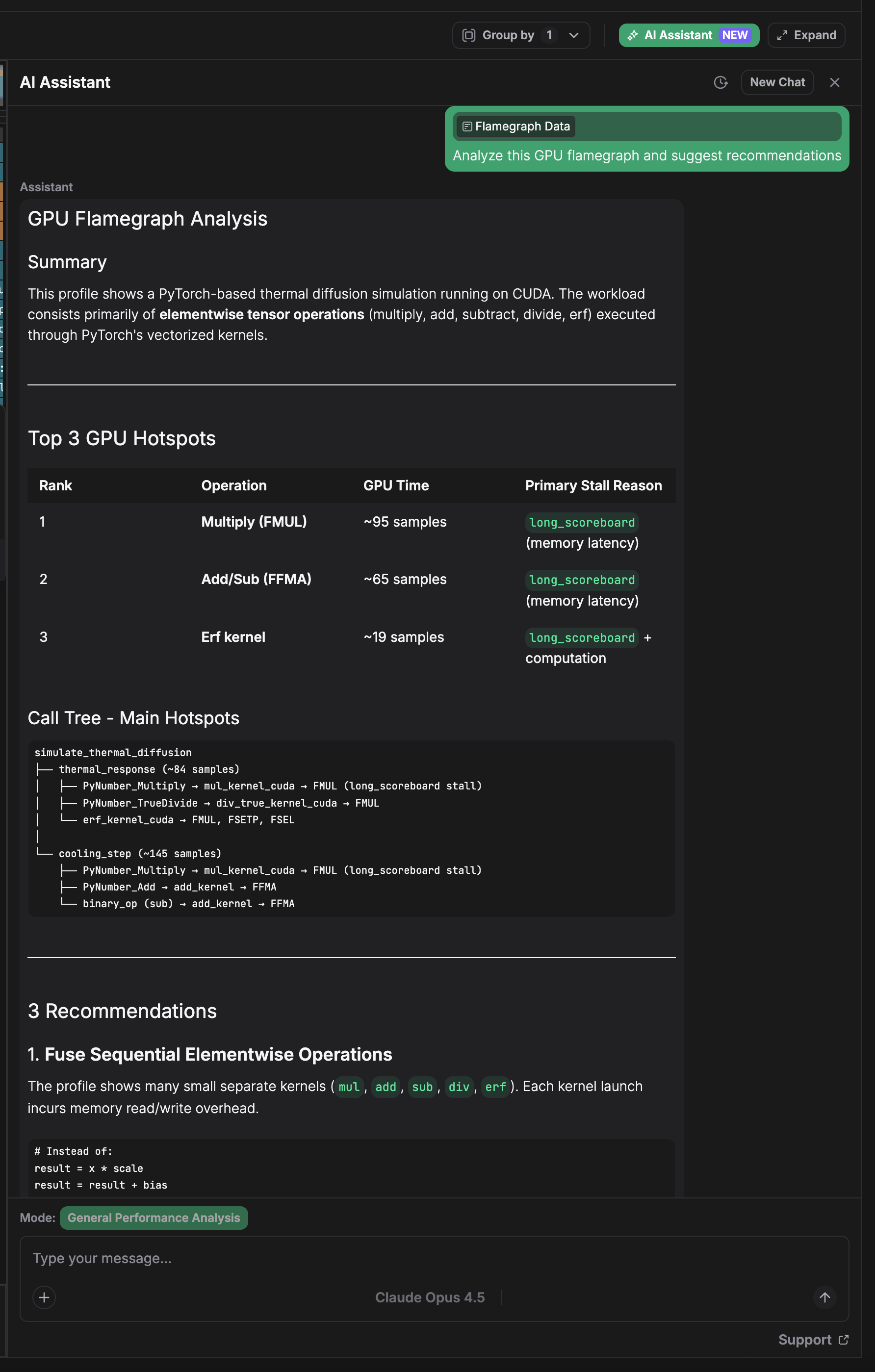Open the Support page

pos(805,1340)
